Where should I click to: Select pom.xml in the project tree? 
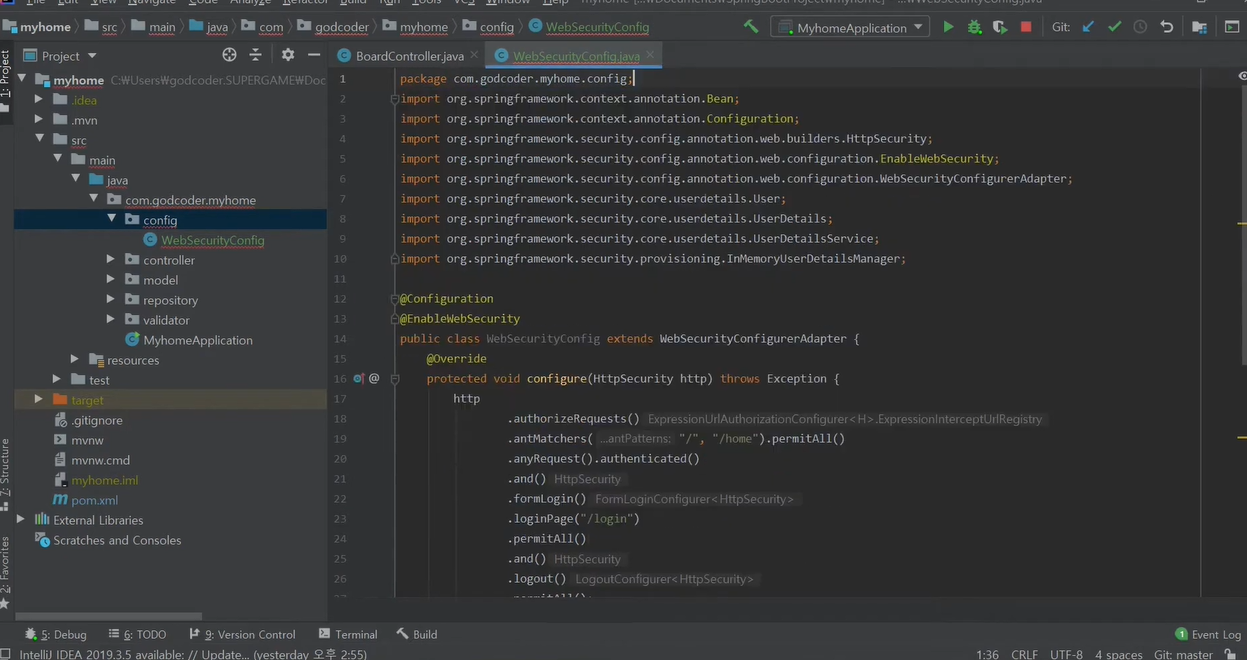(94, 500)
